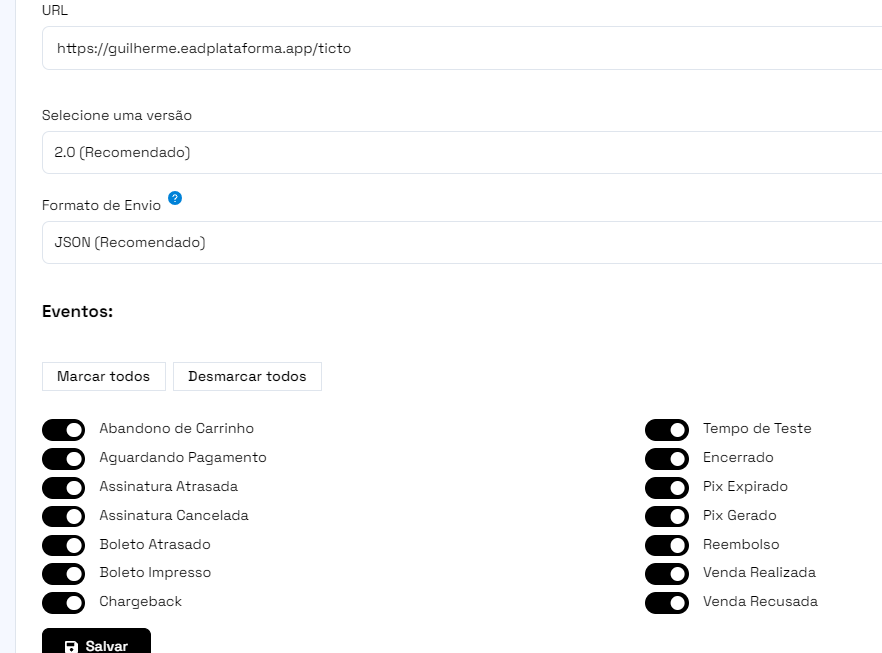Toggle the Venda Recusada switch

667,603
